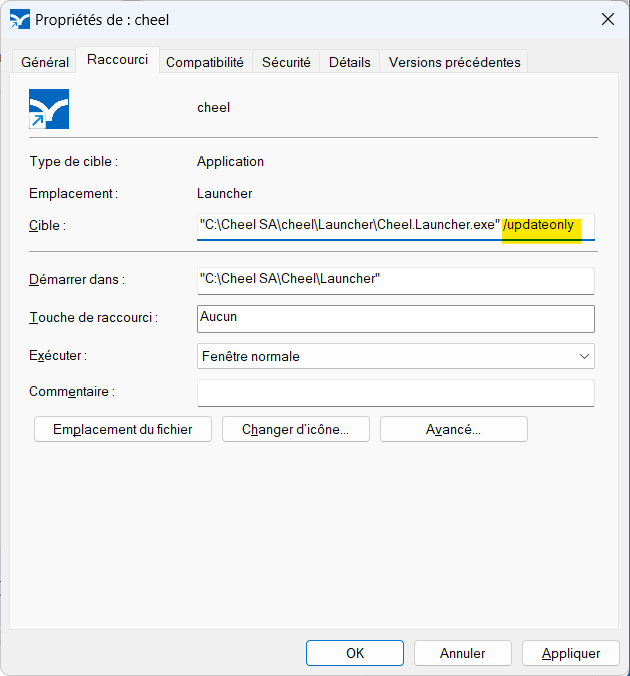Viewport: 630px width, 676px height.
Task: Close the properties dialog
Action: tap(608, 19)
